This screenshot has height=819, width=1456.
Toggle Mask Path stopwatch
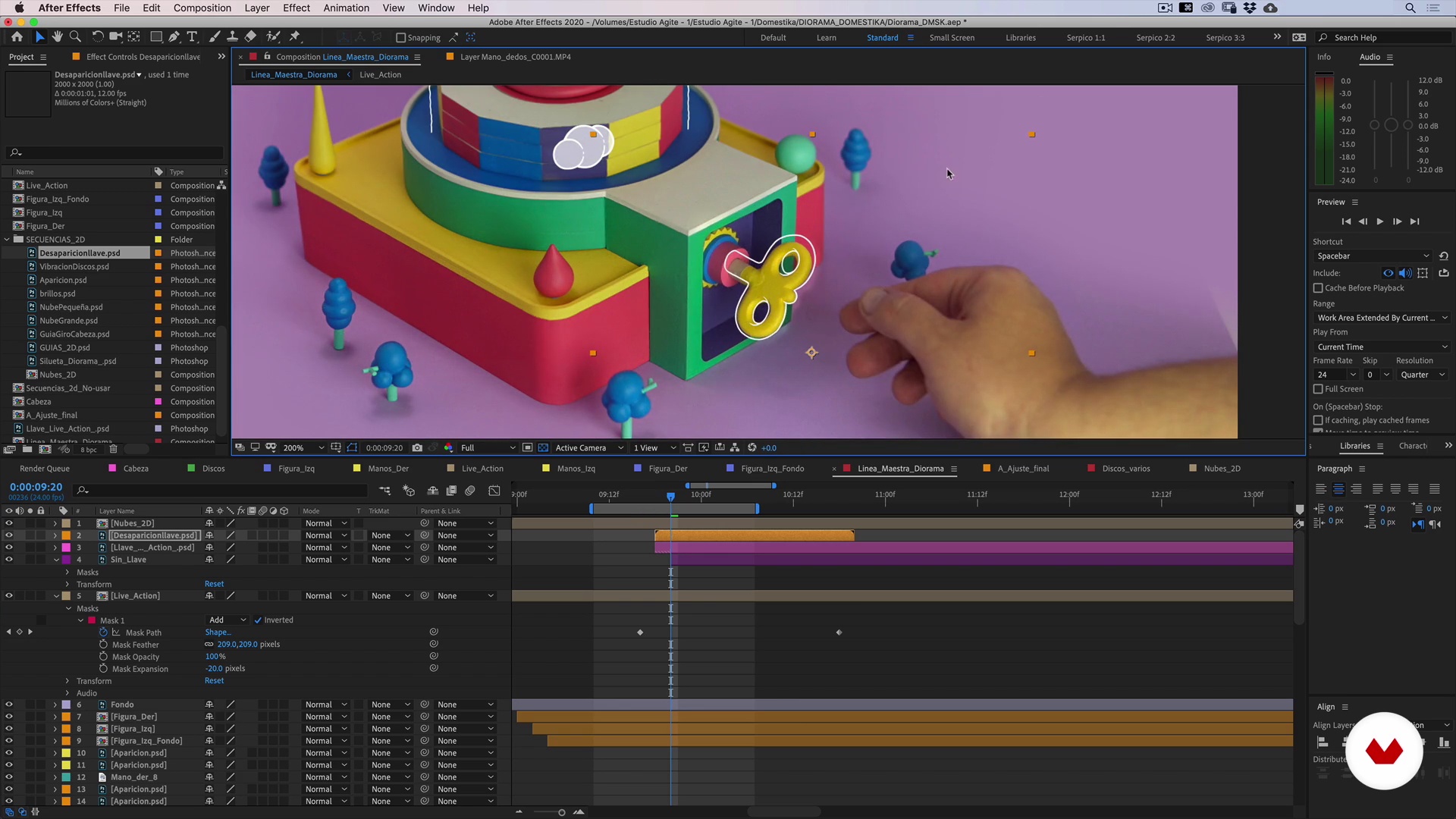click(x=103, y=632)
